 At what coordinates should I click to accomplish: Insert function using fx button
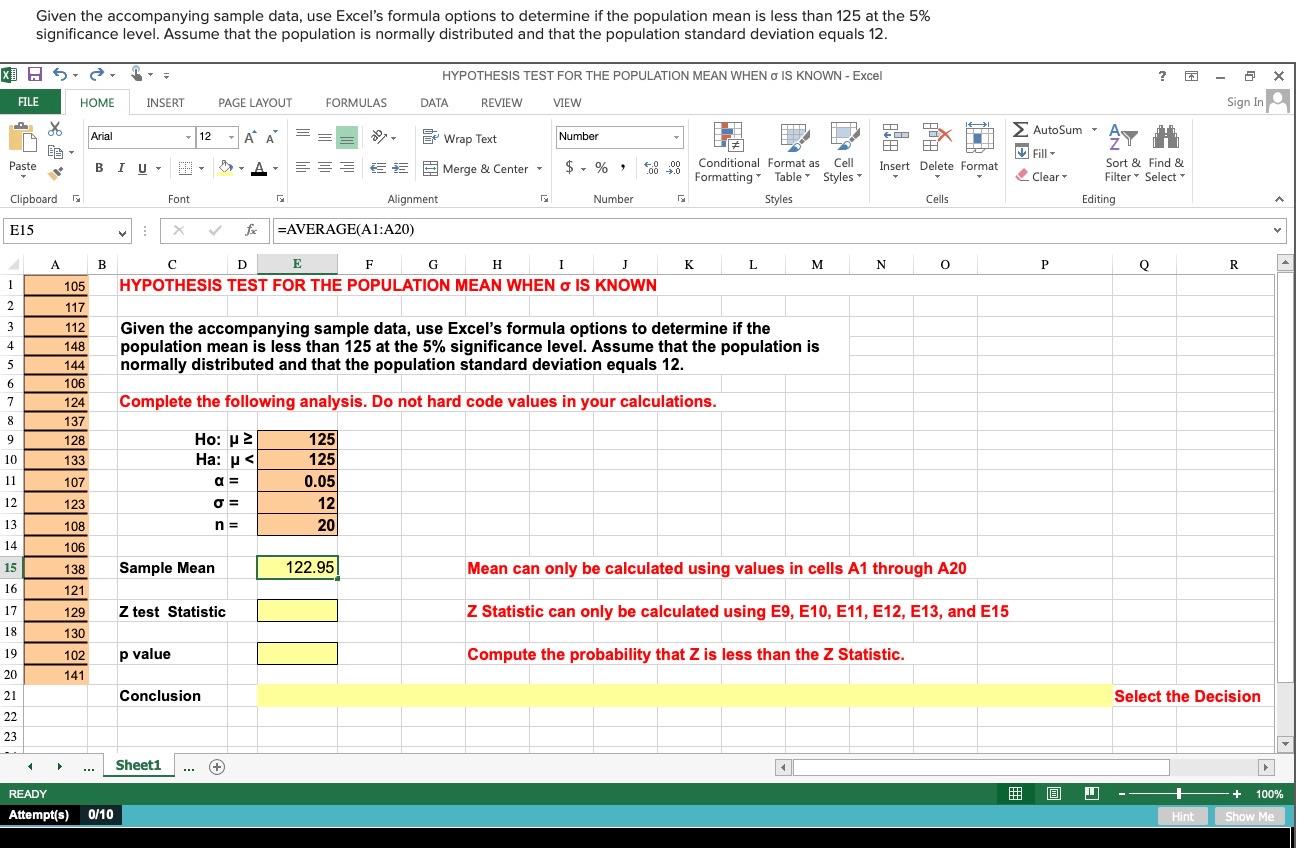pyautogui.click(x=251, y=230)
